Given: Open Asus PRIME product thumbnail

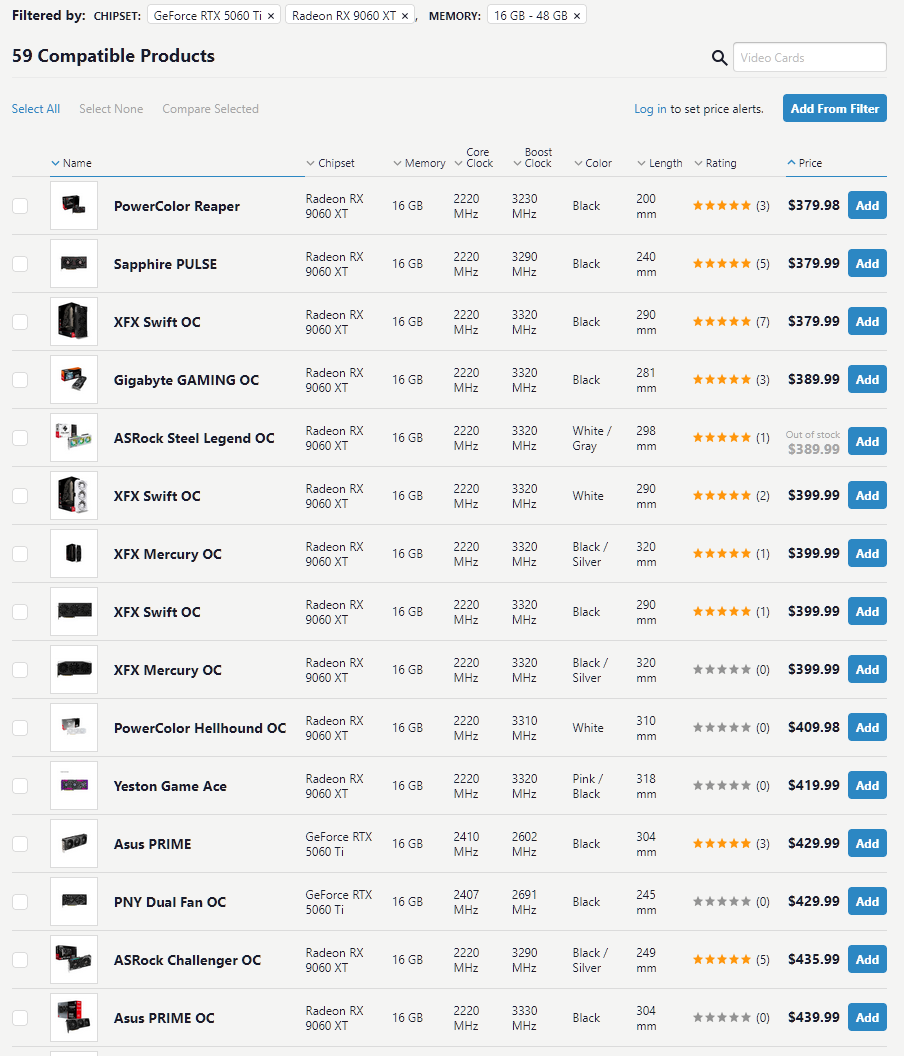Looking at the screenshot, I should pyautogui.click(x=74, y=843).
